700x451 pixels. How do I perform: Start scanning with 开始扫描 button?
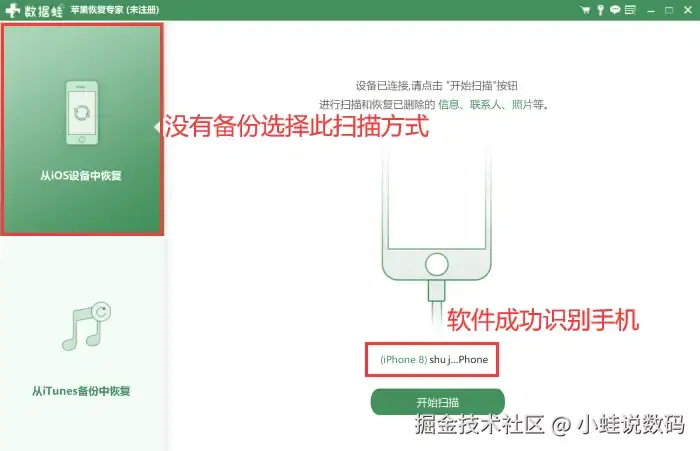point(438,402)
